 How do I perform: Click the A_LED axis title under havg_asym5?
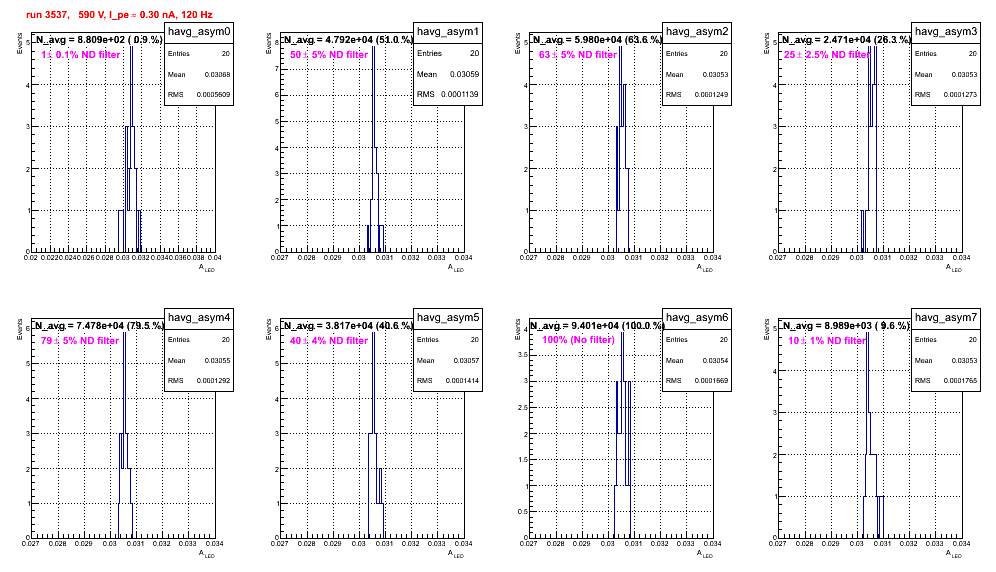click(456, 554)
